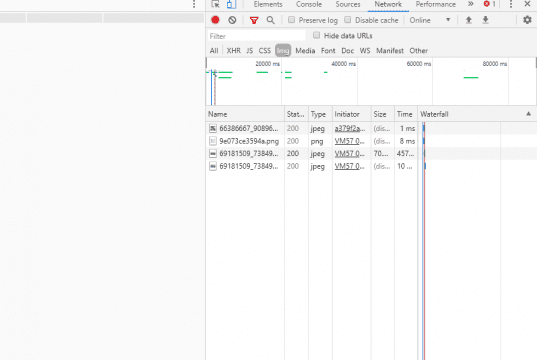The image size is (537, 360).
Task: Expand more DevTools tabs chevron
Action: point(471,4)
